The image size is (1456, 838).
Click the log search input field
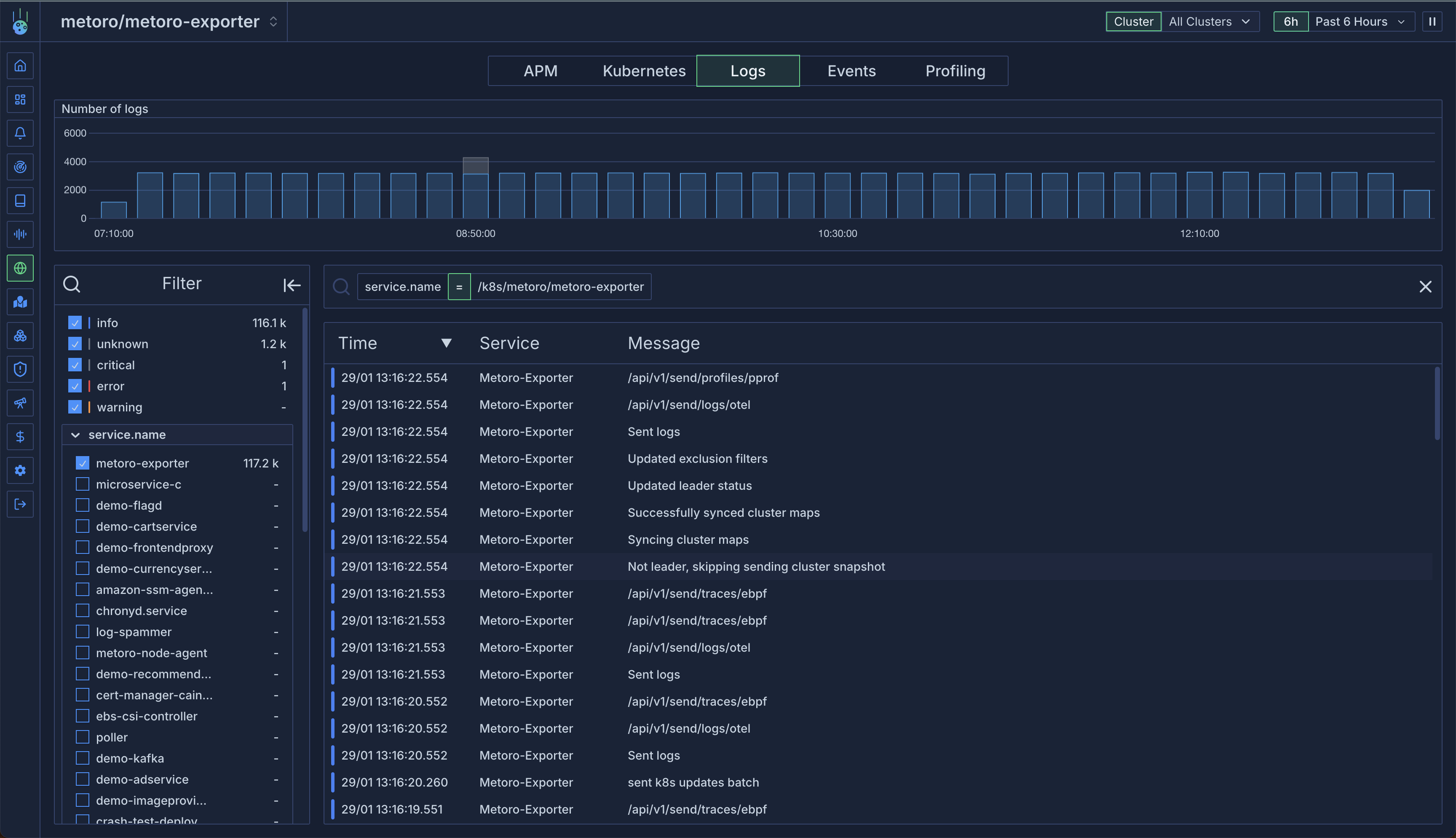tap(977, 287)
